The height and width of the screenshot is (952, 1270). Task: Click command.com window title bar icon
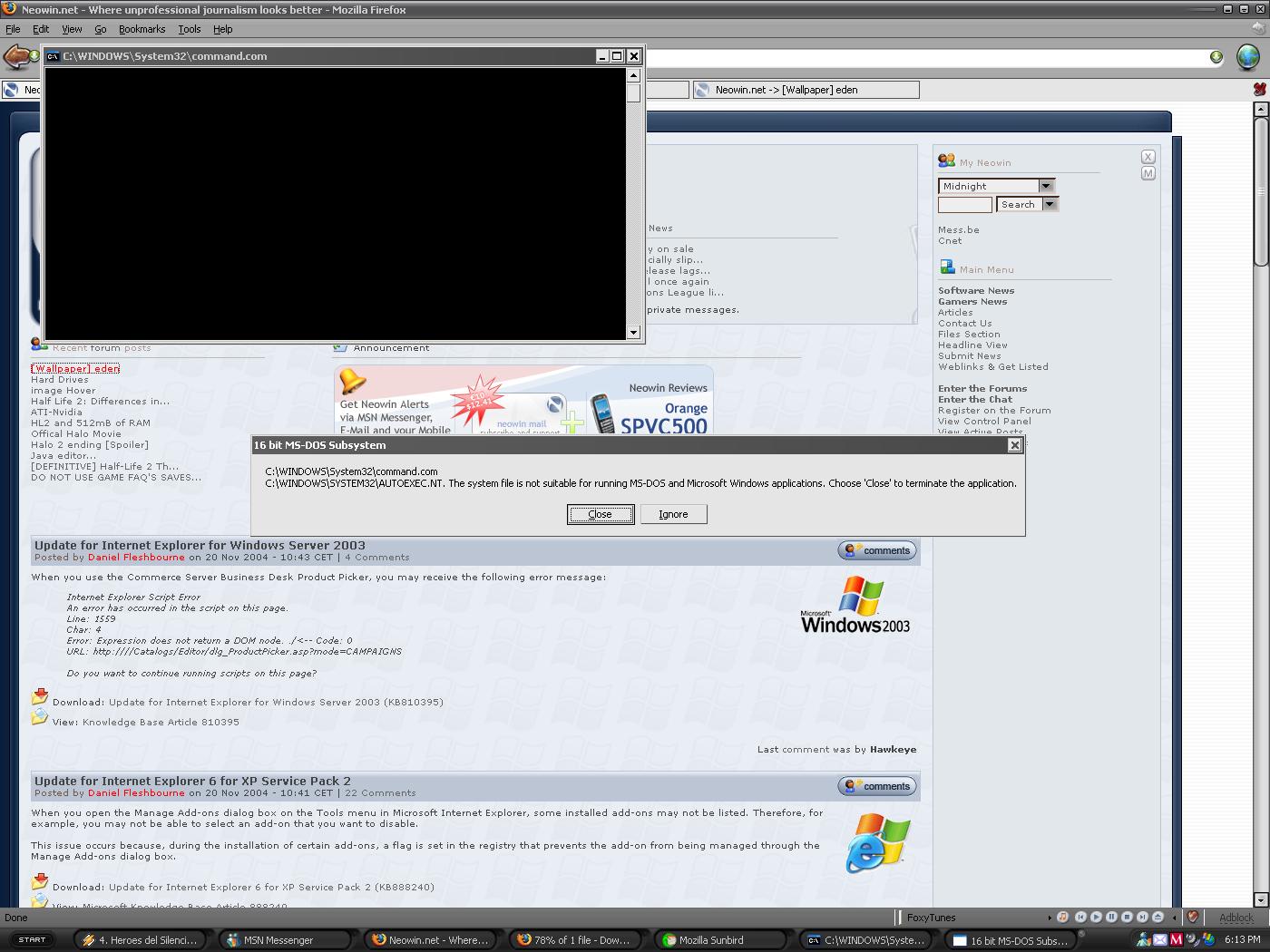[53, 56]
